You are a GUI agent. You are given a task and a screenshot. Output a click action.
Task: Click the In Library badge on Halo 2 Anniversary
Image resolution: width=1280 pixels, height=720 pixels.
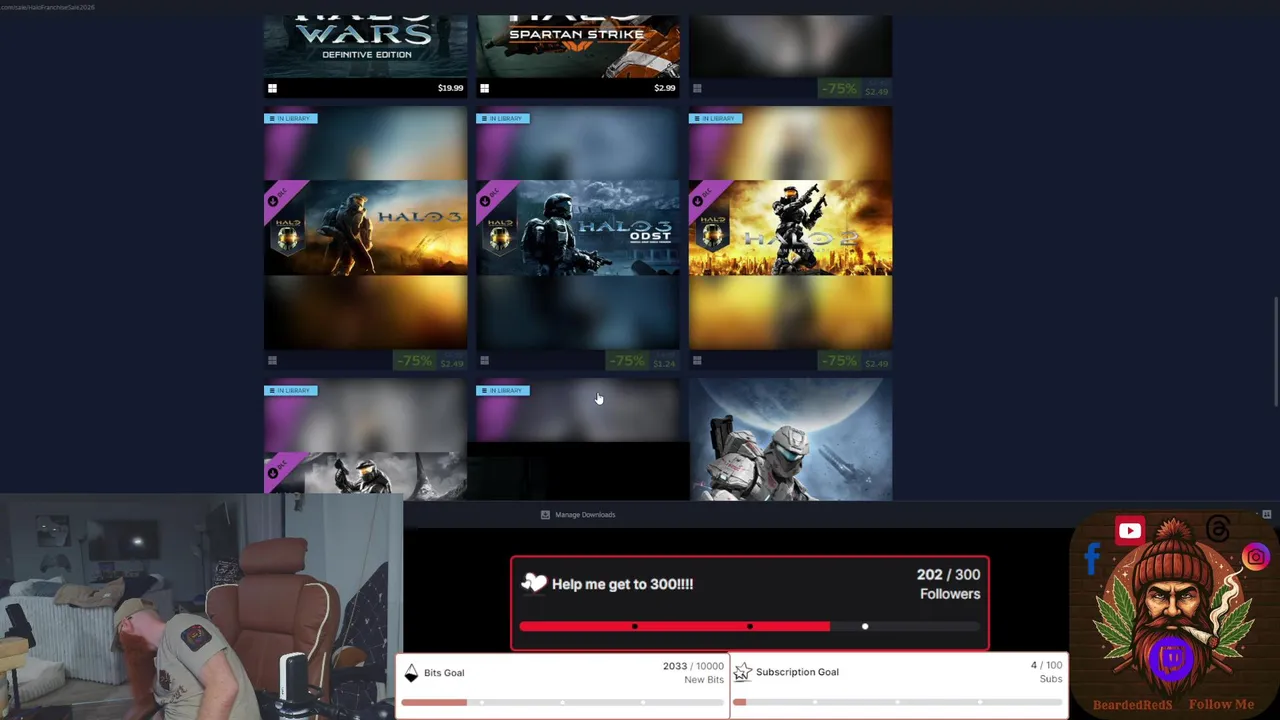pyautogui.click(x=715, y=118)
